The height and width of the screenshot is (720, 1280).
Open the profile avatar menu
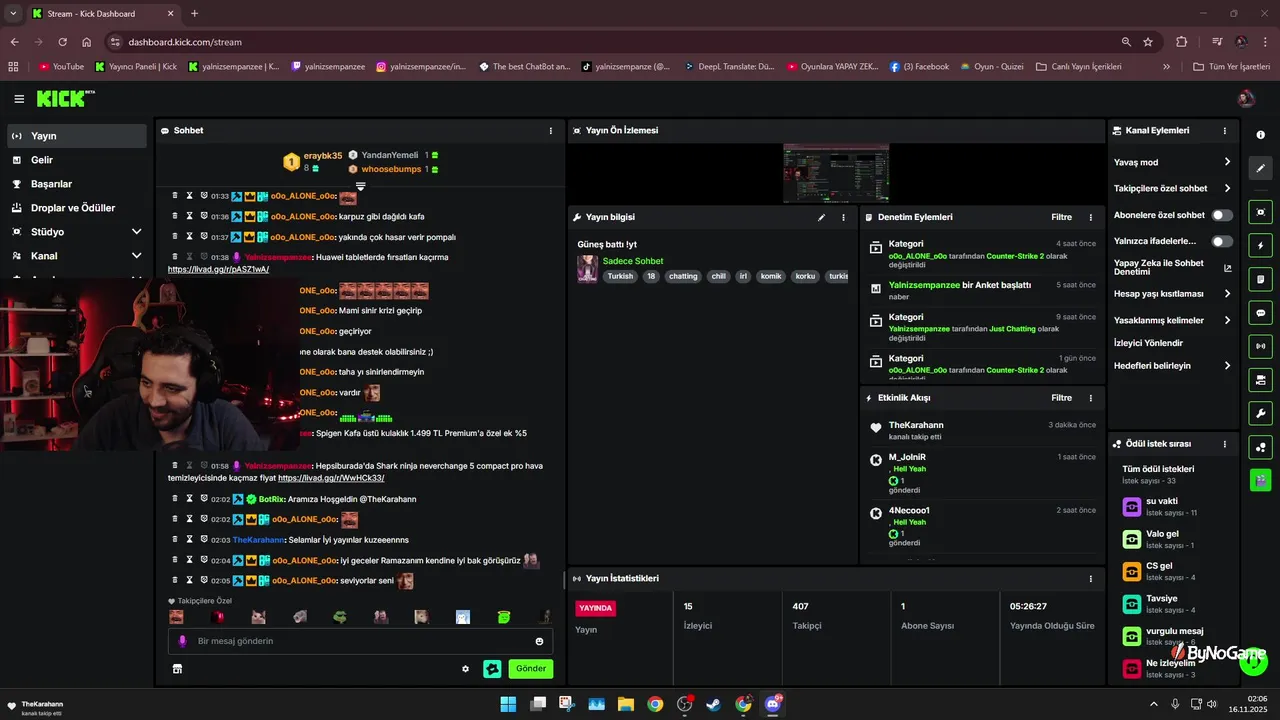pos(1246,98)
